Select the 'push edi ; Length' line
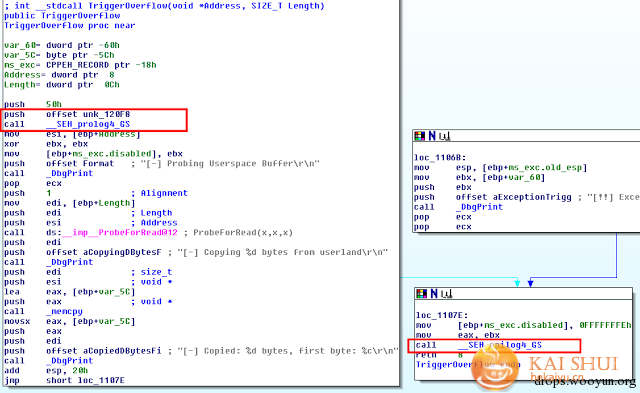 [88, 213]
